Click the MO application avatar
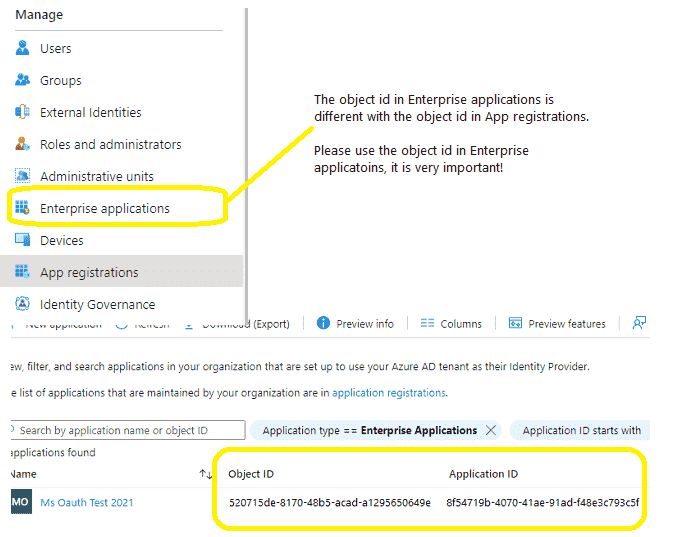The width and height of the screenshot is (694, 537). pos(21,502)
